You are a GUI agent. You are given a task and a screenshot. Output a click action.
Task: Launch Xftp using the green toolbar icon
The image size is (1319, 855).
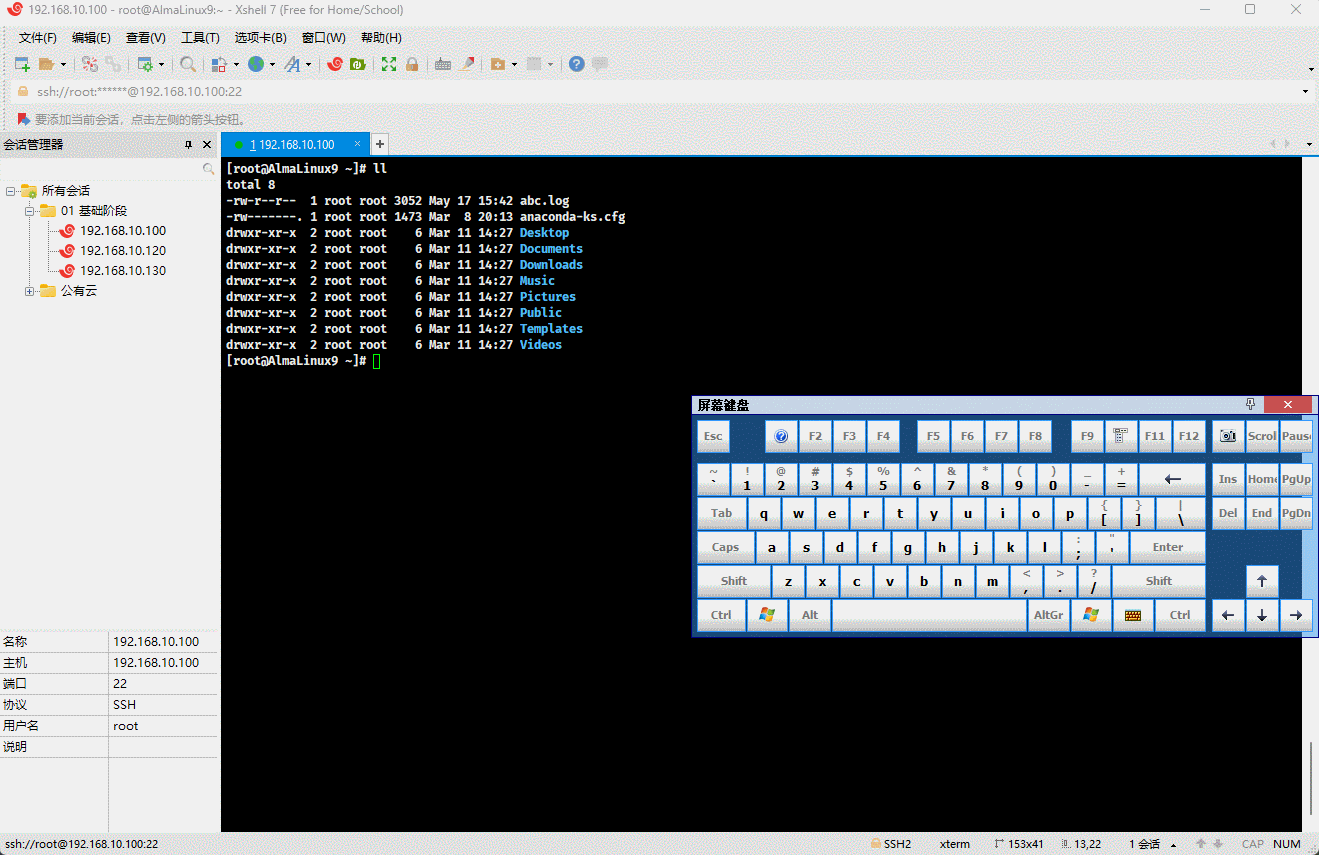356,64
